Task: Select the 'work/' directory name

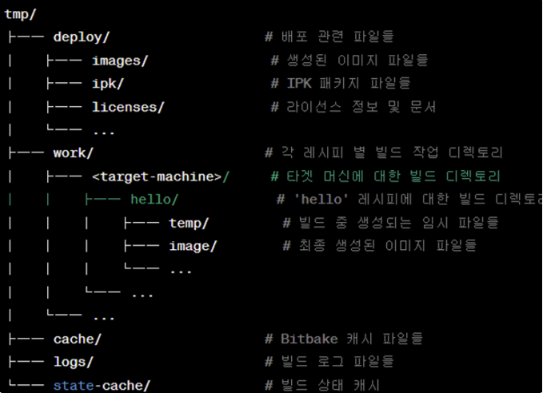Action: click(x=73, y=153)
